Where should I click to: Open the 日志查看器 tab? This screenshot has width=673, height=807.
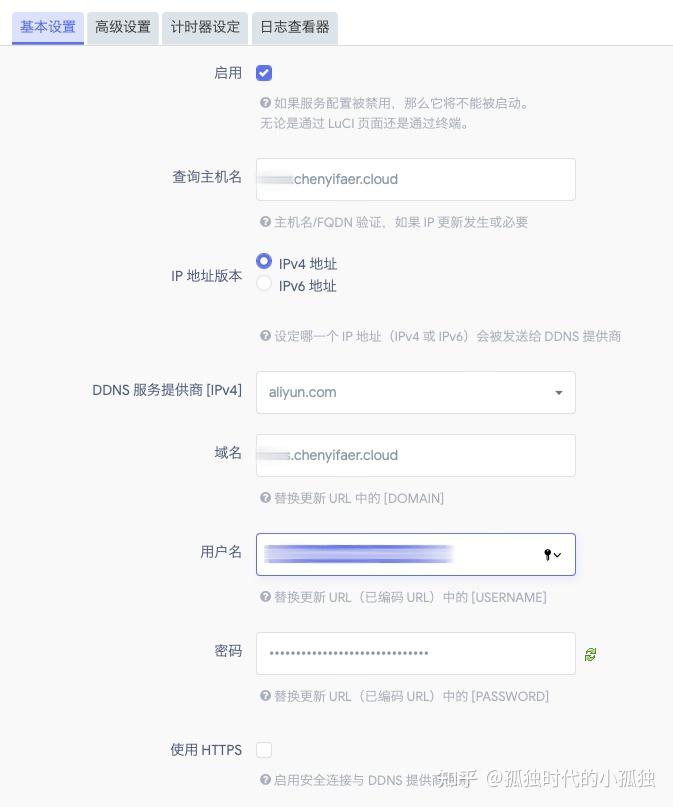click(x=294, y=28)
